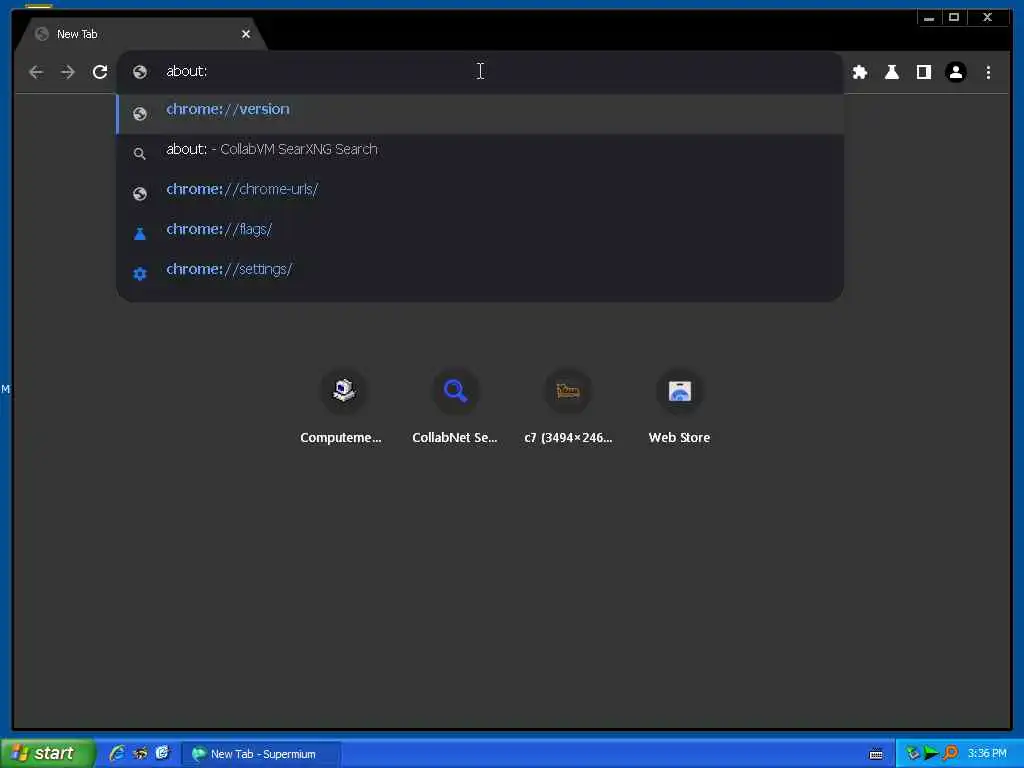Image resolution: width=1024 pixels, height=768 pixels.
Task: Maximize the Supermium window
Action: [x=953, y=18]
